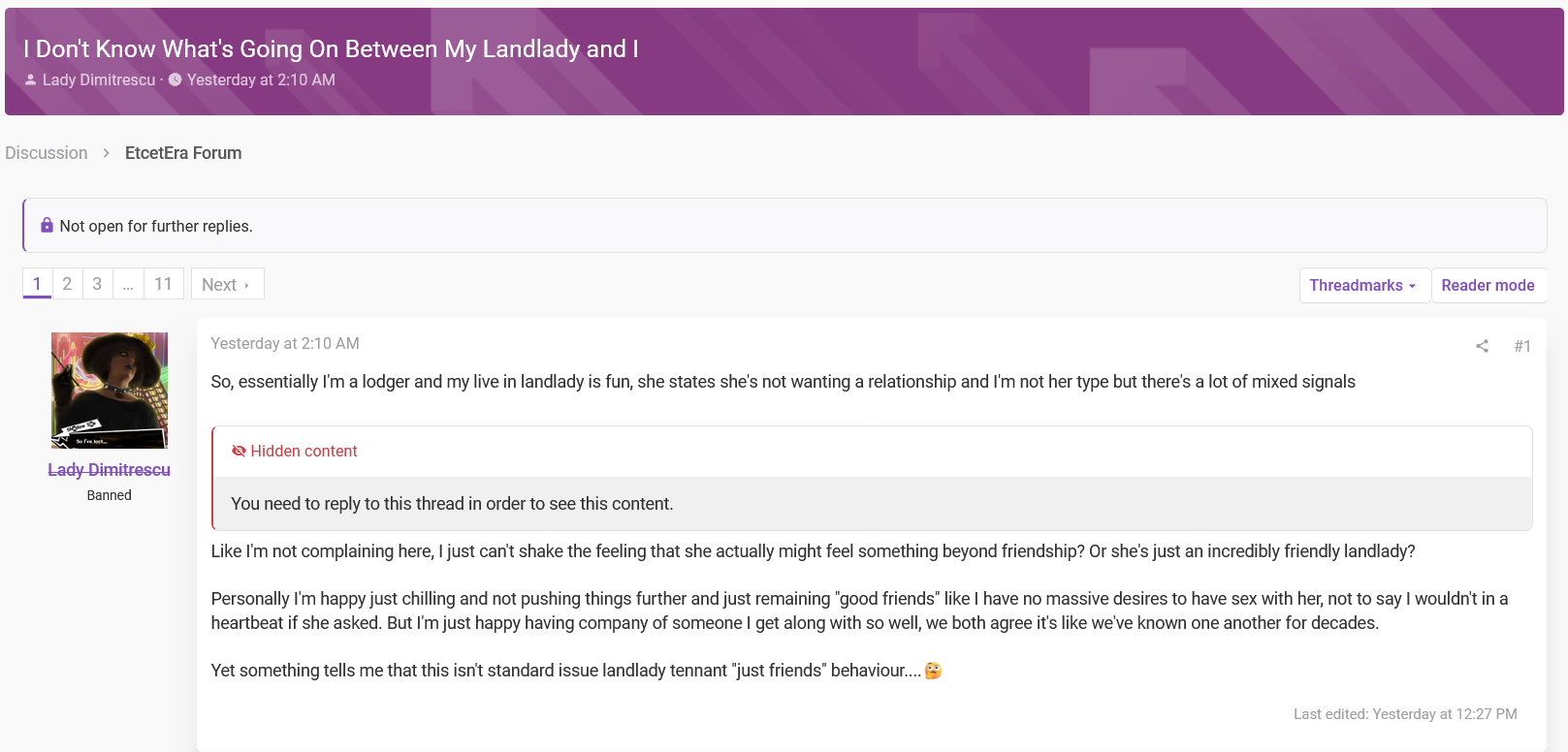Image resolution: width=1568 pixels, height=752 pixels.
Task: Click the user icon beside the thread author
Action: (31, 79)
